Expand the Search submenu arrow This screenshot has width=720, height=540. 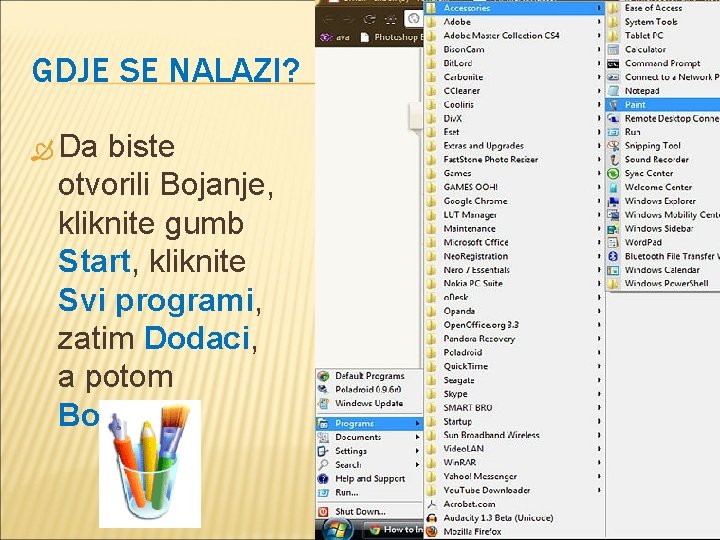417,465
